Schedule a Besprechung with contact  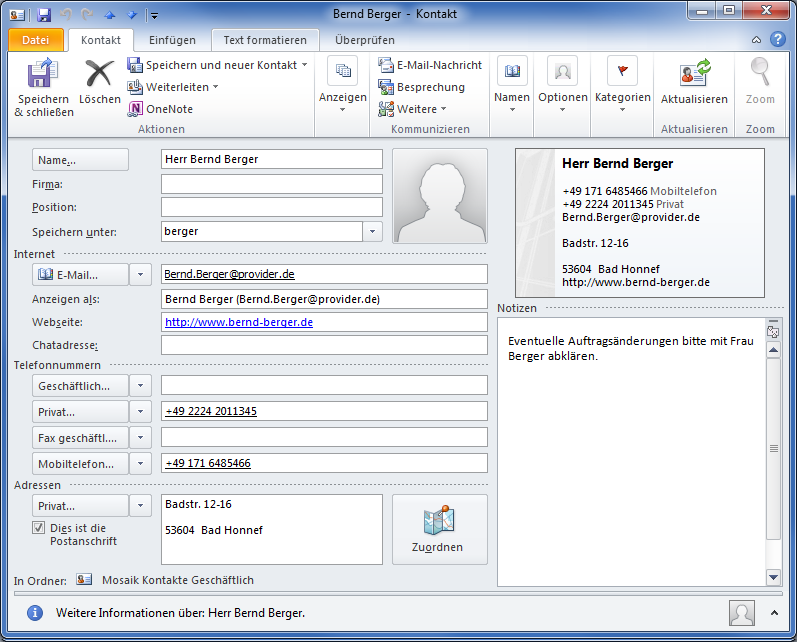pos(421,87)
